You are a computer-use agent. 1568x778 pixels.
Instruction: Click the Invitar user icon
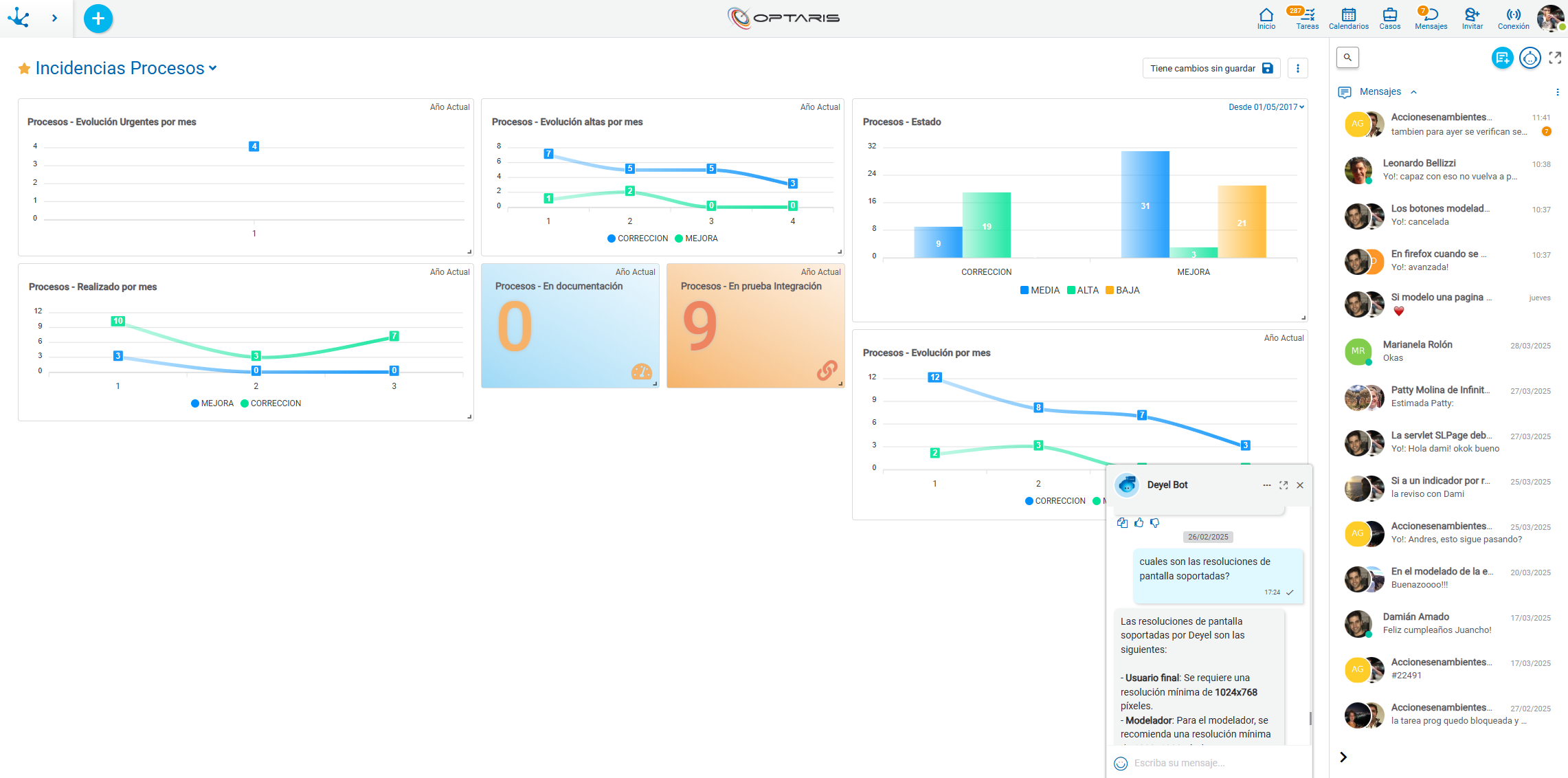(x=1472, y=18)
